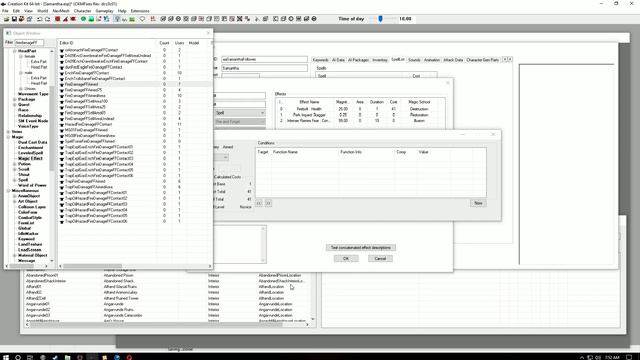
Task: Click the Object Window horizontal scrollbar
Action: click(135, 266)
